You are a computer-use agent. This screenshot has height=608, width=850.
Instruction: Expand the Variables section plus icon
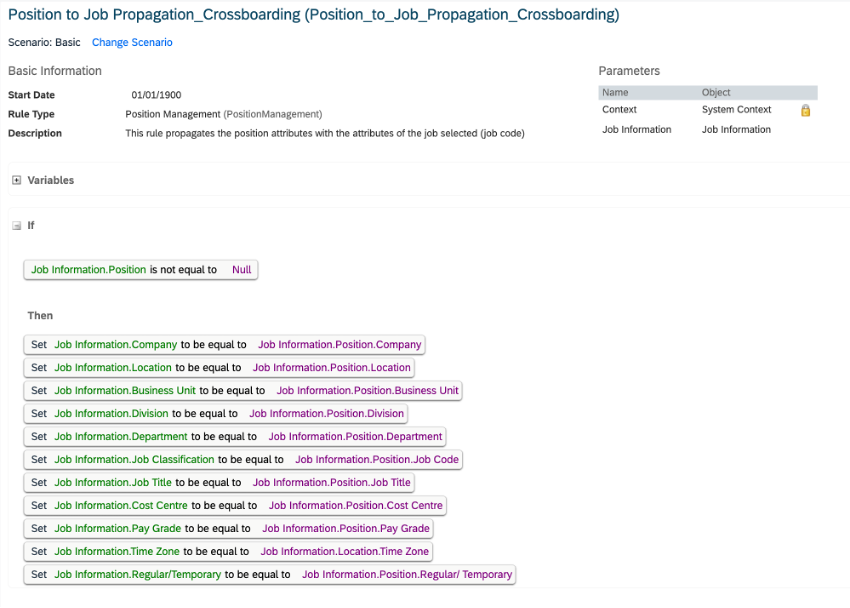pos(17,180)
